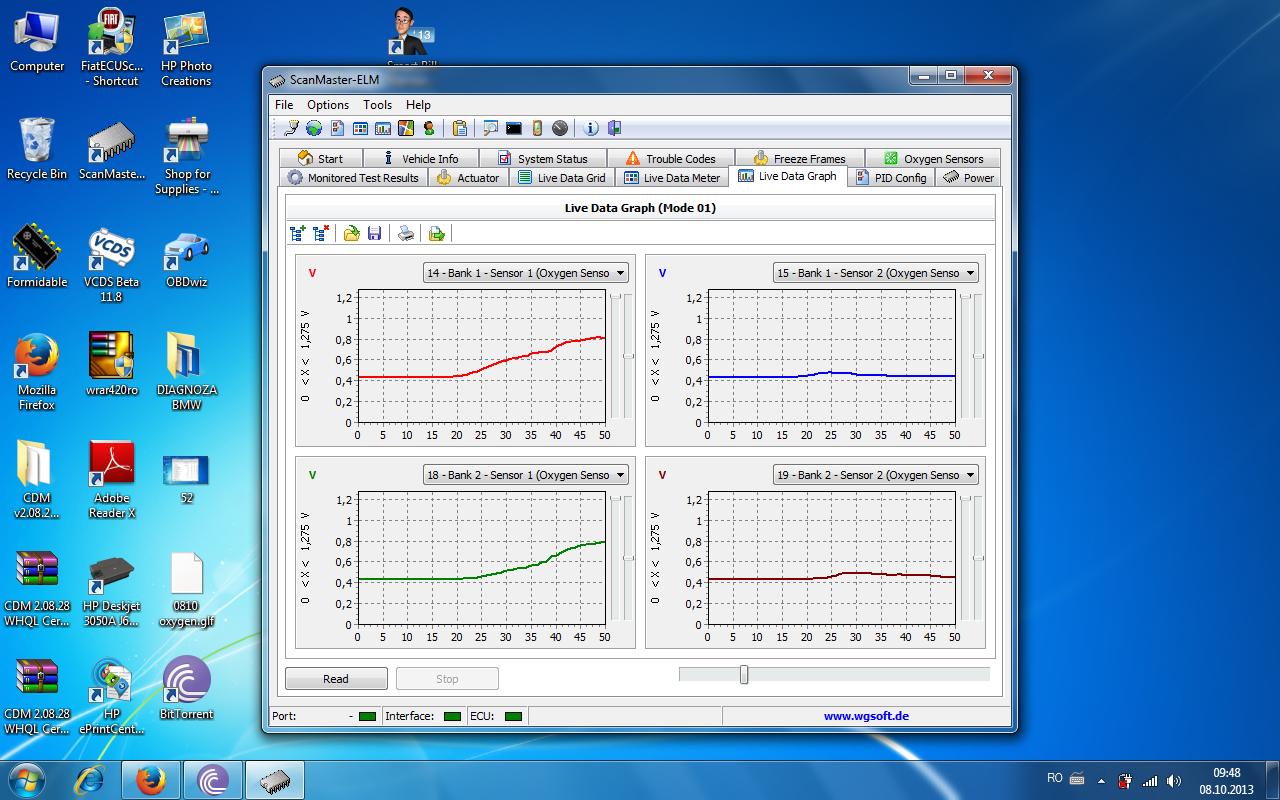This screenshot has width=1280, height=800.
Task: Click the add PID tree icon with green plus
Action: (x=297, y=233)
